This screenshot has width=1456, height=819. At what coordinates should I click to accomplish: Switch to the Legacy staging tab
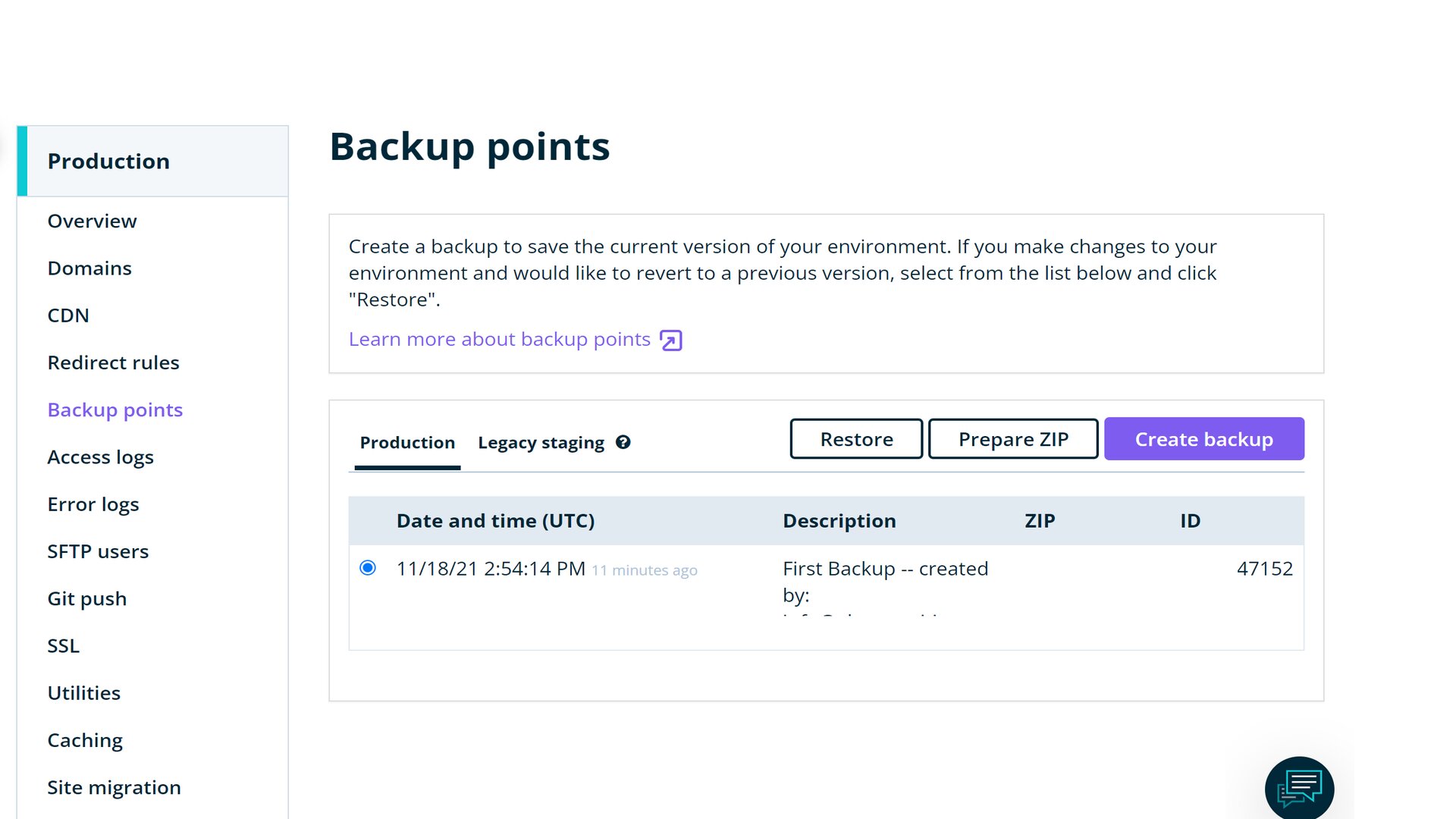[x=541, y=442]
